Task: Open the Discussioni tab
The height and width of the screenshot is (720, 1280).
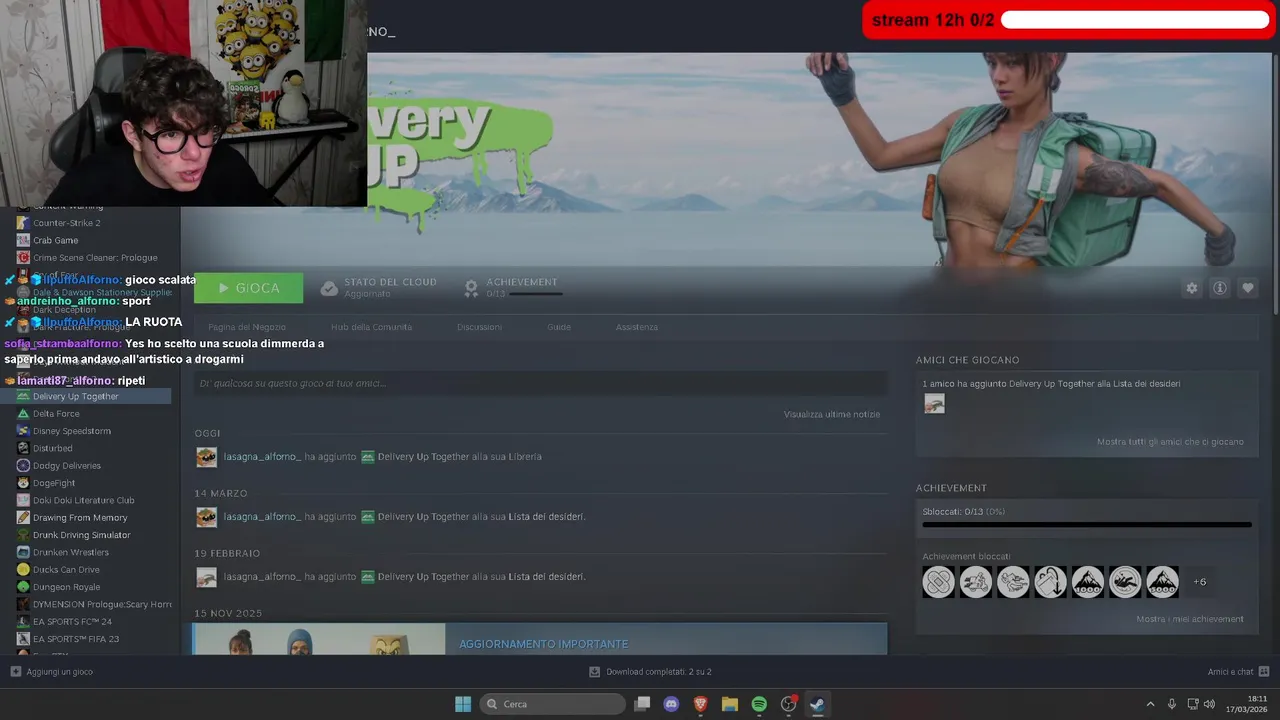Action: click(479, 327)
